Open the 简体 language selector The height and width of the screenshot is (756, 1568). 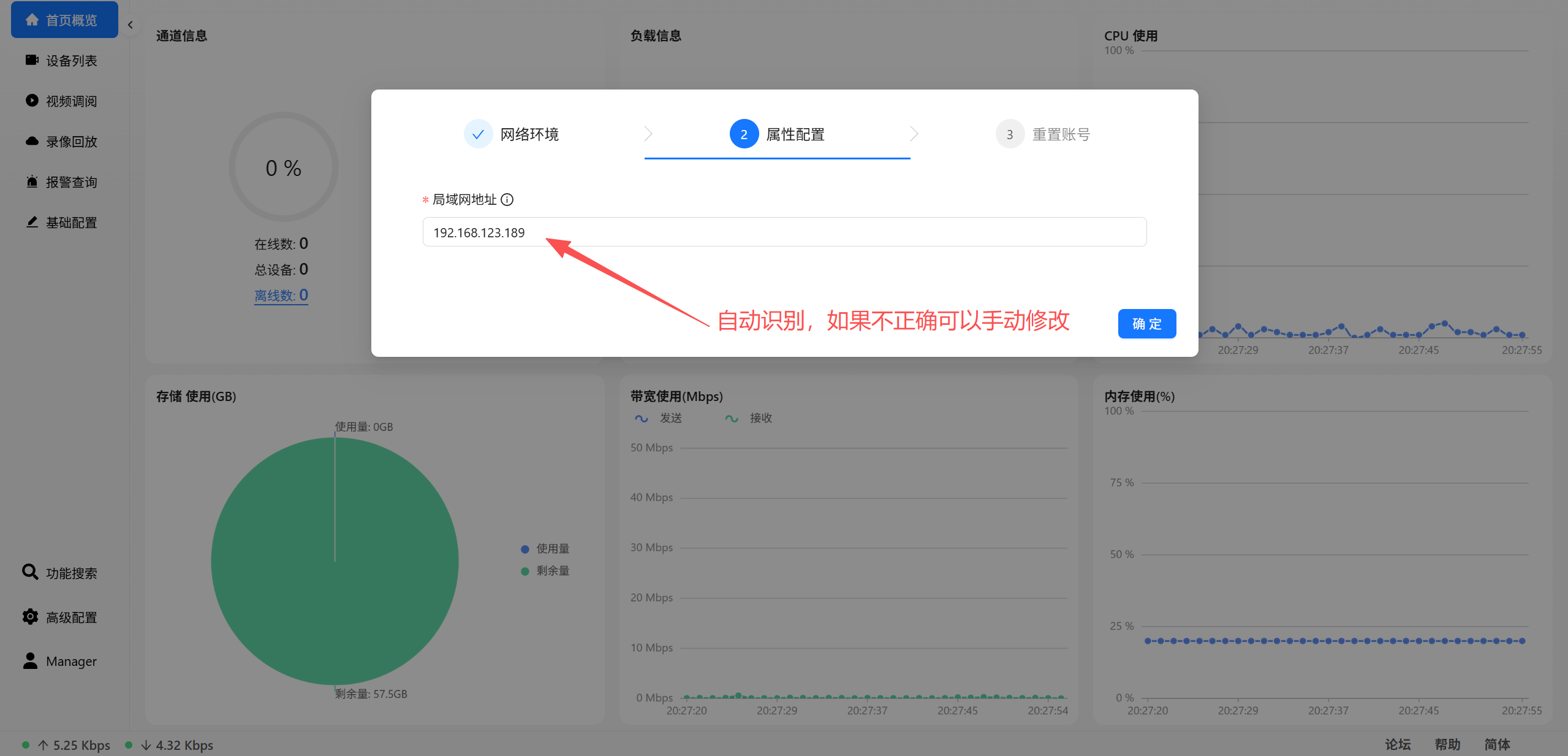tap(1497, 744)
